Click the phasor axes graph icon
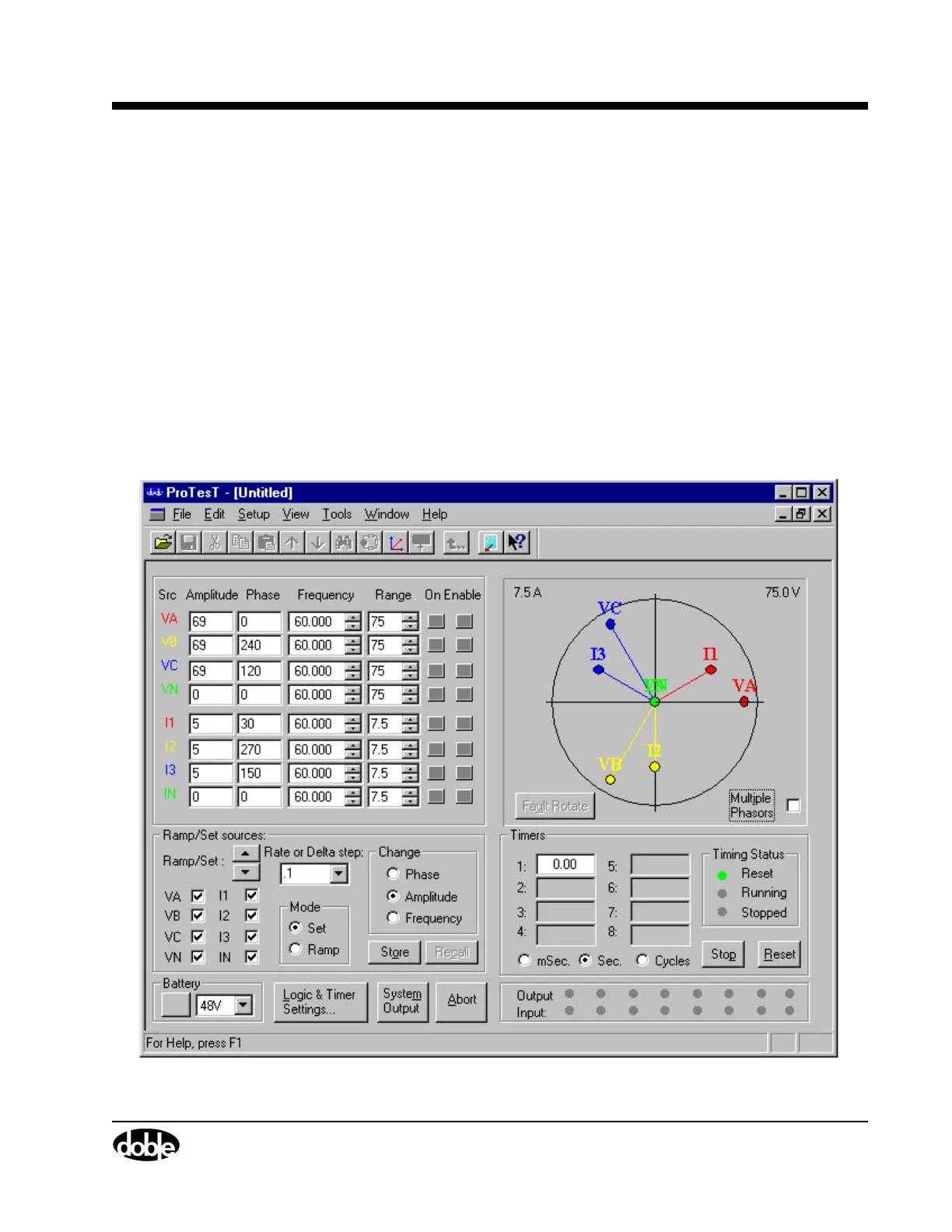Image resolution: width=952 pixels, height=1232 pixels. [395, 542]
